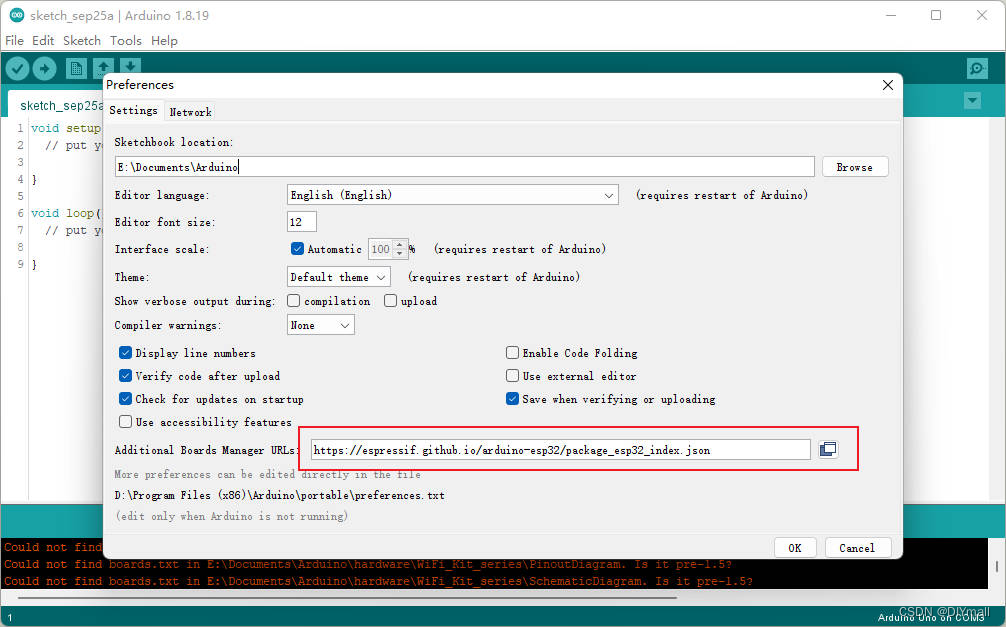Open the tab menu dropdown arrow
The image size is (1006, 627).
972,101
